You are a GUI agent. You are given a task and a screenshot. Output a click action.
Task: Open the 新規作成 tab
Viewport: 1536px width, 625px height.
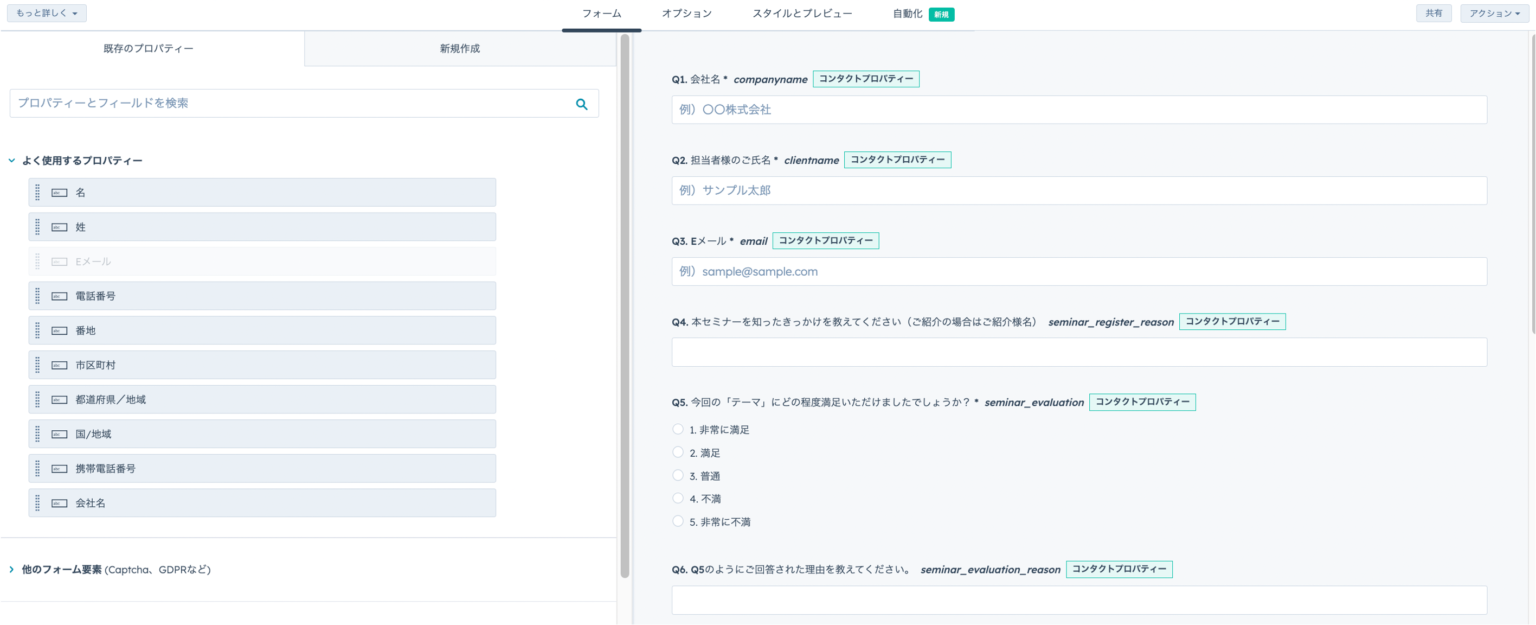460,48
